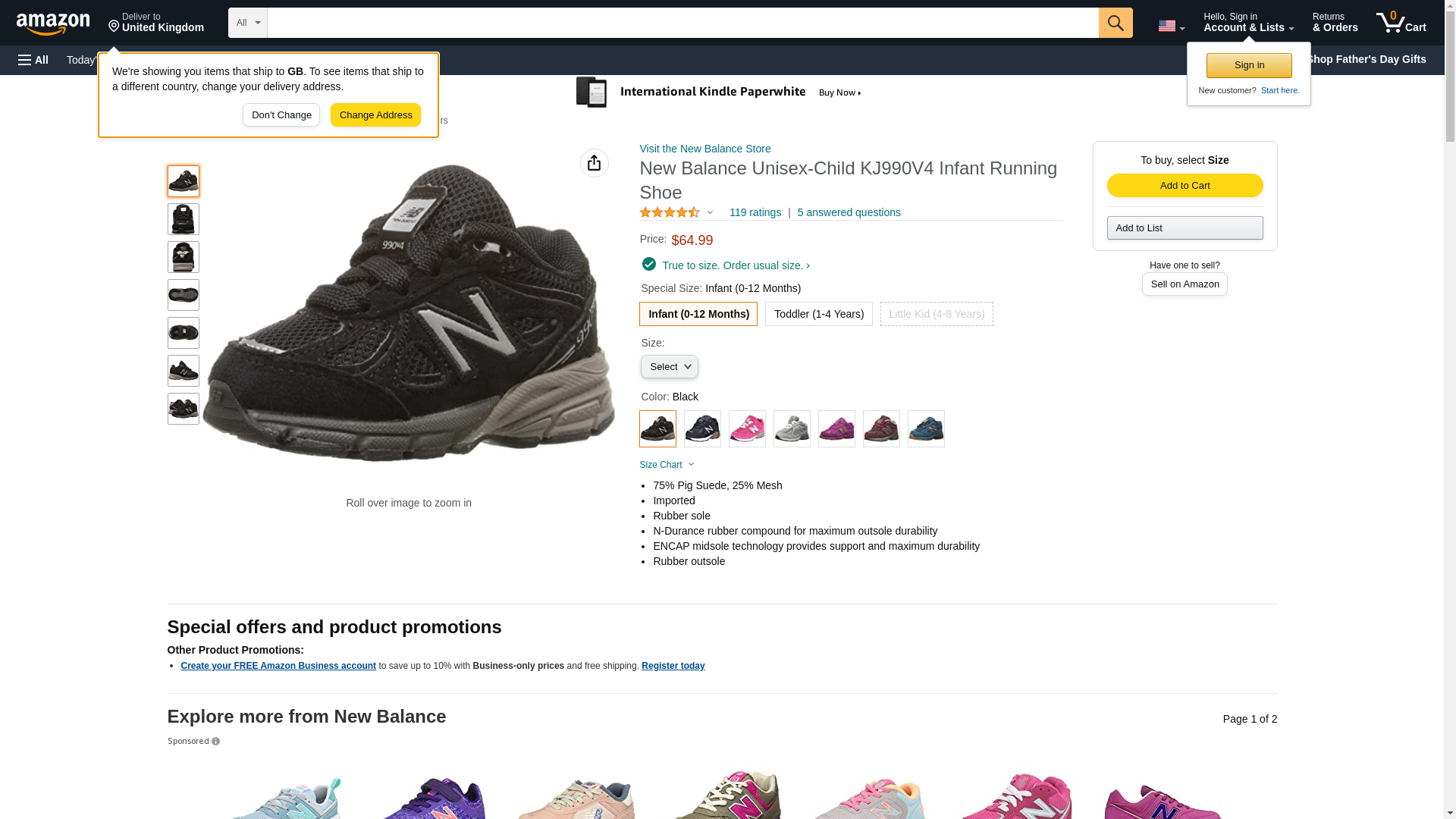This screenshot has width=1456, height=819.
Task: Go to Amazon home via logo
Action: point(53,24)
